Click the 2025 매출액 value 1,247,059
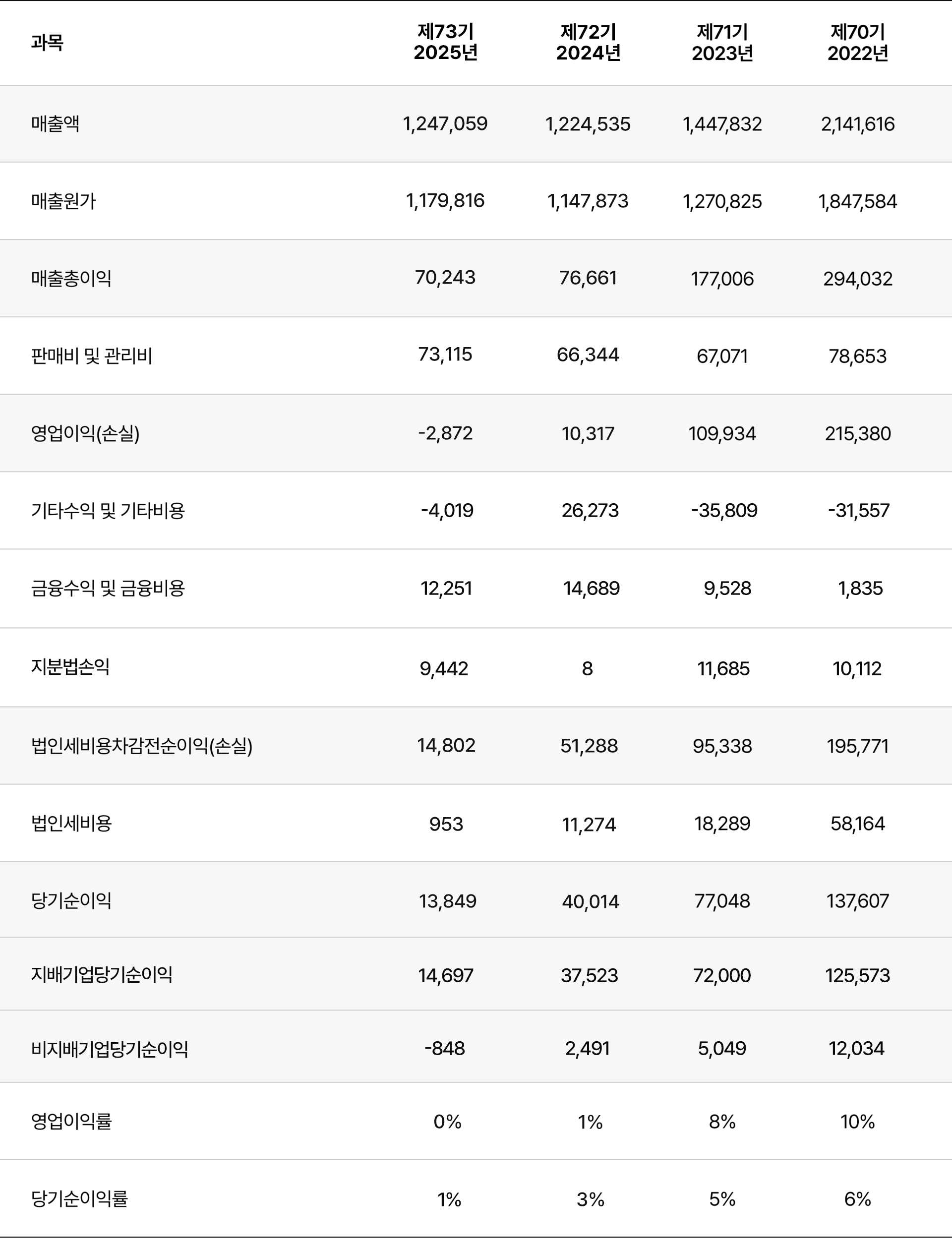Viewport: 952px width, 1250px height. point(445,123)
